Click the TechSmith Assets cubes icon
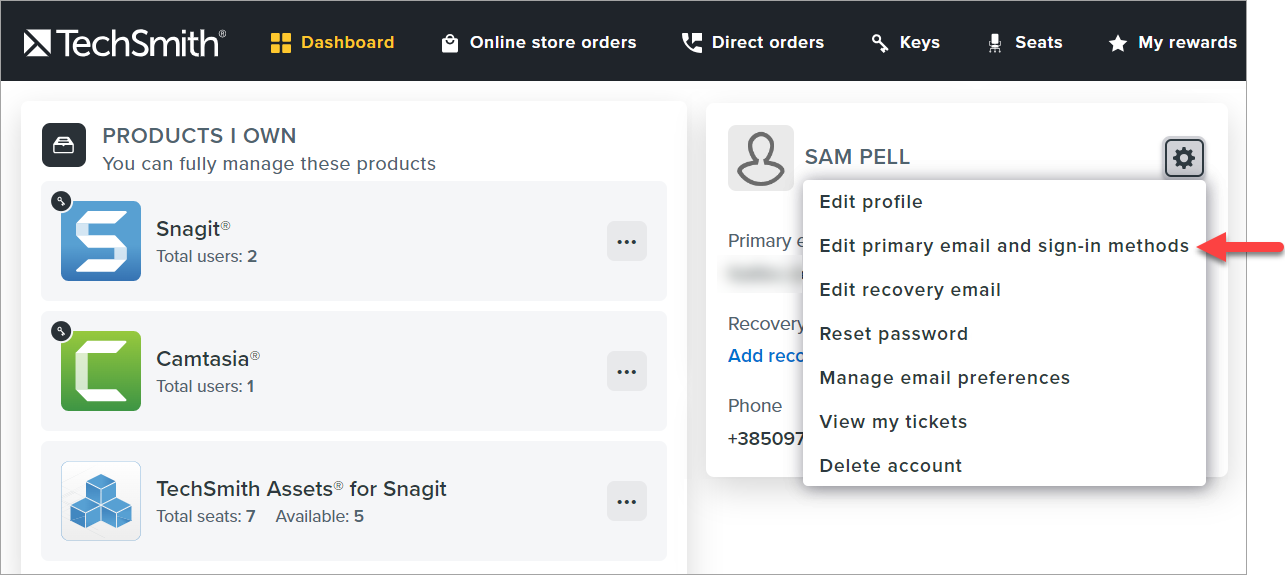 click(x=101, y=501)
